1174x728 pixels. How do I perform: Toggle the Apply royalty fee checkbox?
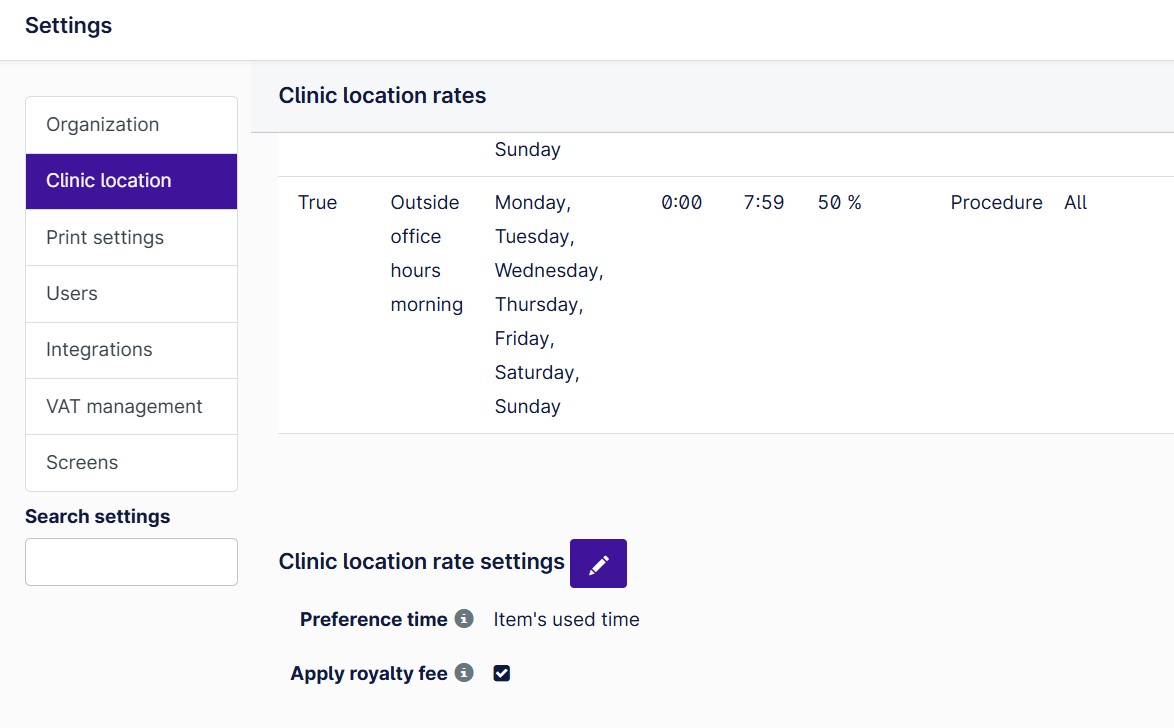(x=502, y=673)
